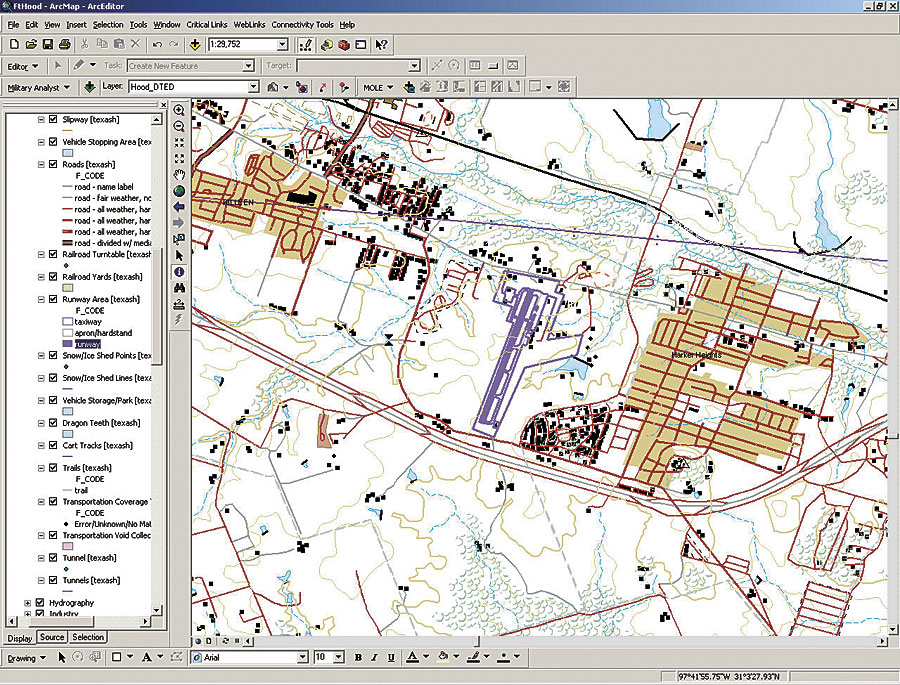The width and height of the screenshot is (900, 685).
Task: Switch to the Source tab
Action: coord(52,637)
